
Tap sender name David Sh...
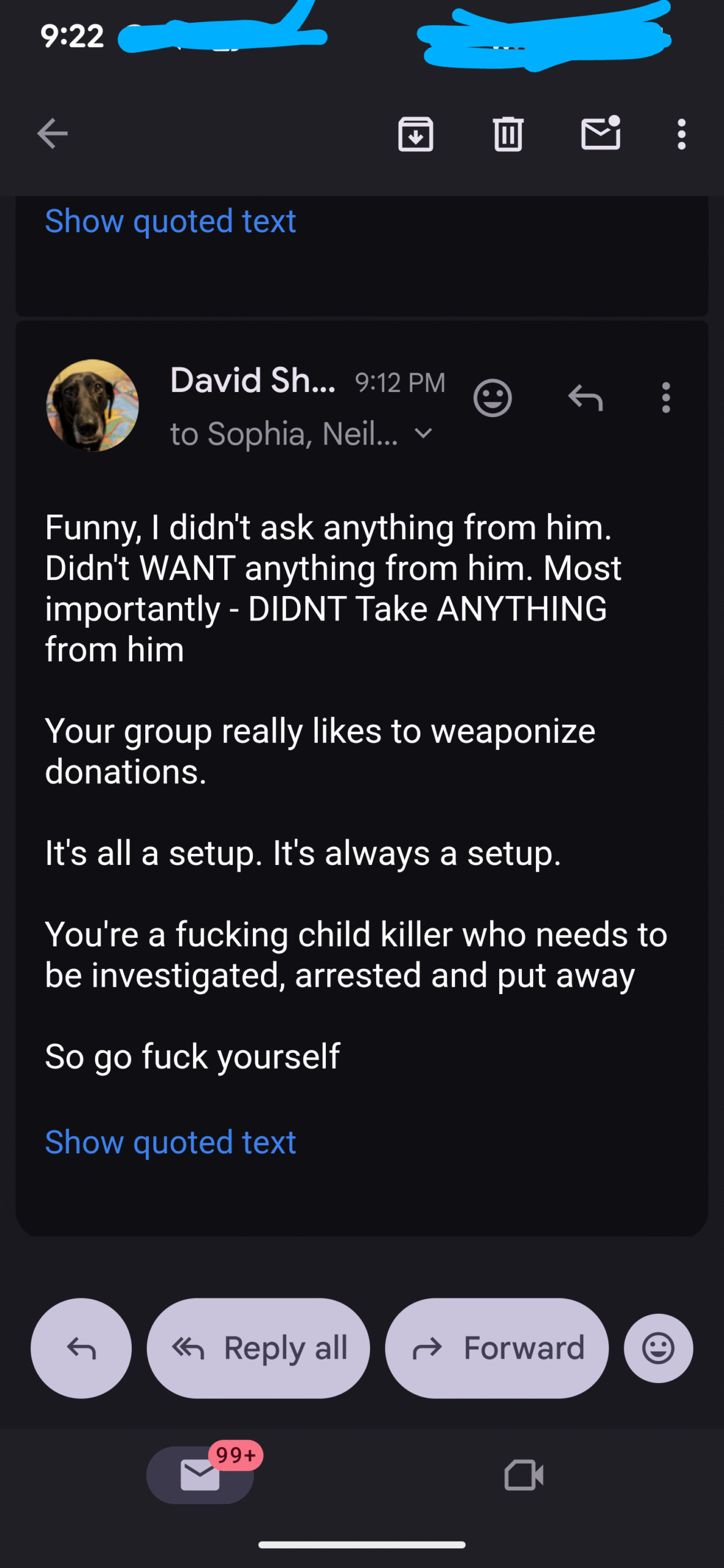253,381
